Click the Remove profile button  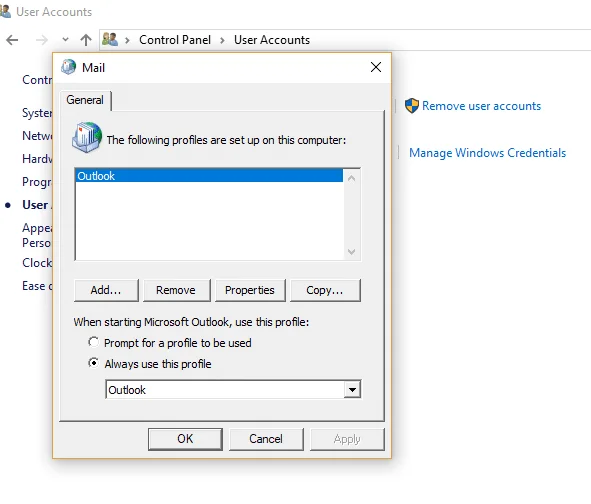(x=176, y=290)
